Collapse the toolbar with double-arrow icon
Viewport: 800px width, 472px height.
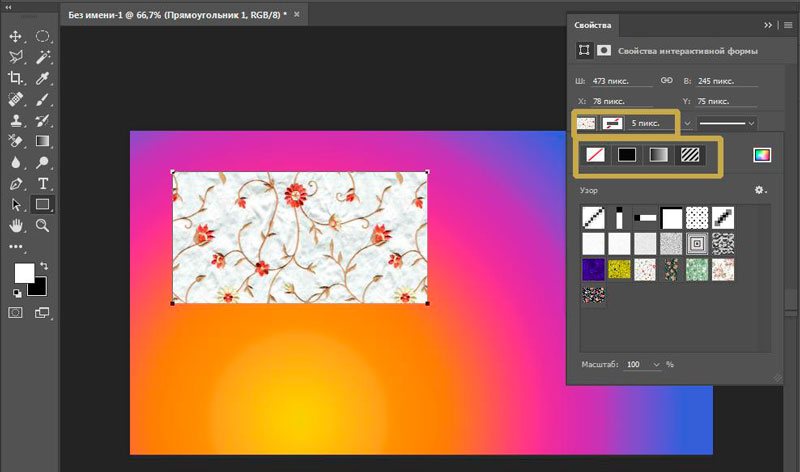click(x=8, y=8)
